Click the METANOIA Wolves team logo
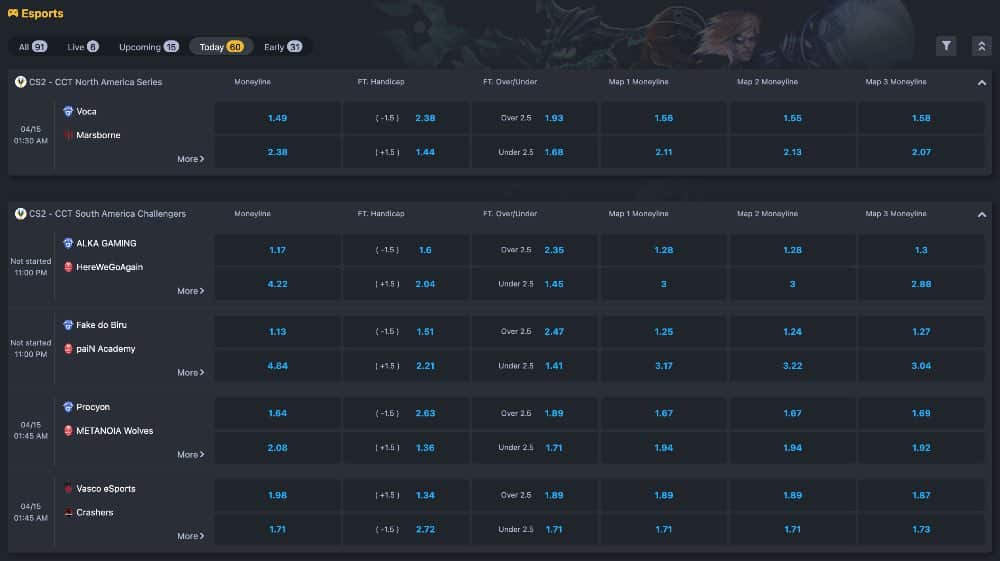Viewport: 1000px width, 561px height. tap(68, 431)
